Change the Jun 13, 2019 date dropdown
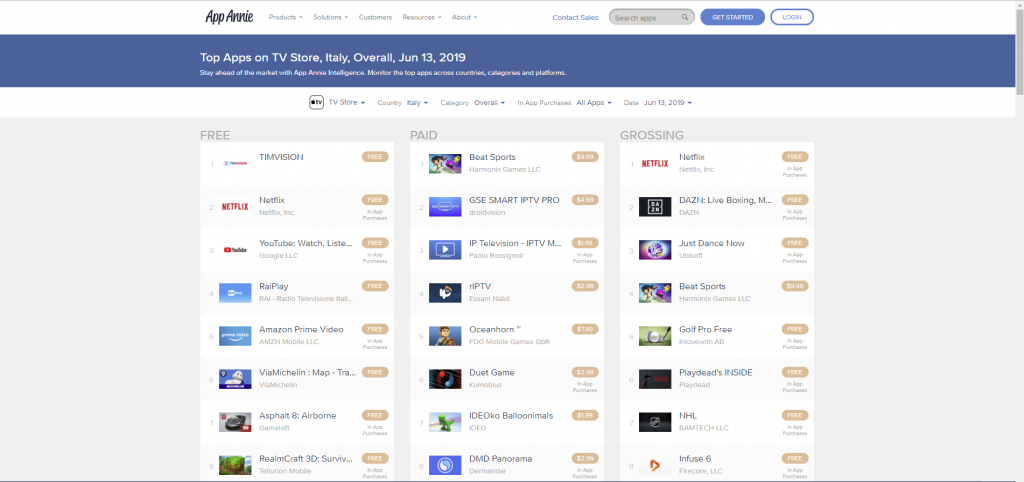Image resolution: width=1024 pixels, height=482 pixels. click(667, 103)
